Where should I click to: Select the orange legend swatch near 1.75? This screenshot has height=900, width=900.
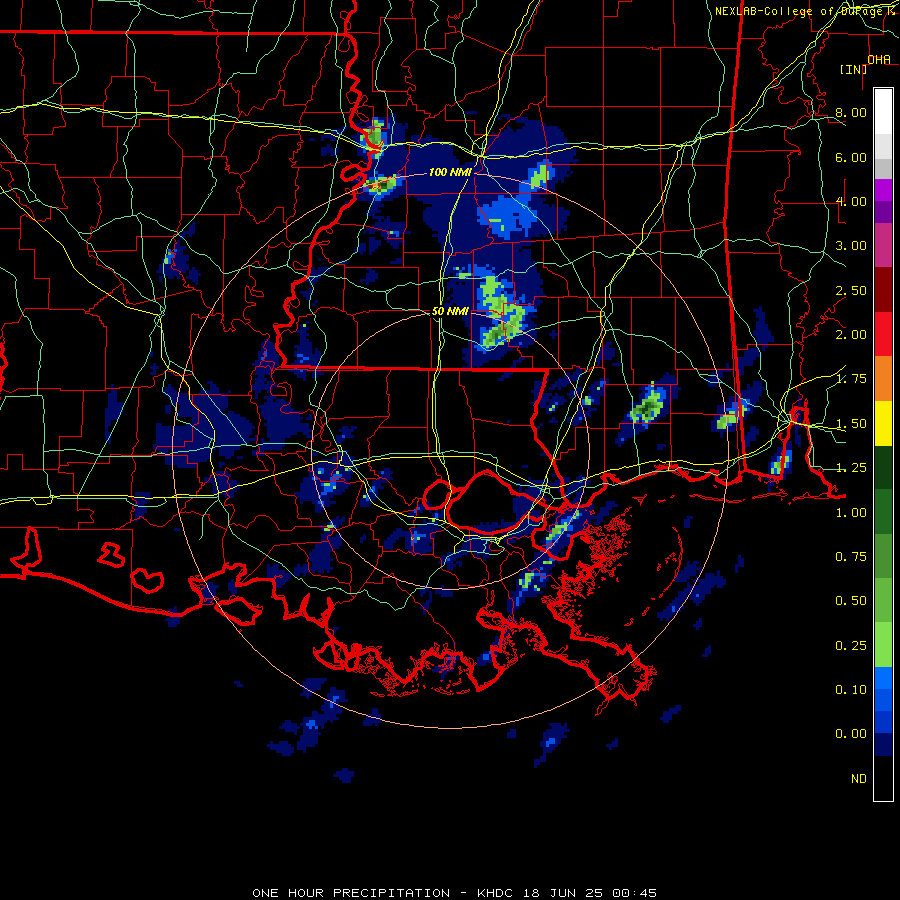[x=883, y=378]
